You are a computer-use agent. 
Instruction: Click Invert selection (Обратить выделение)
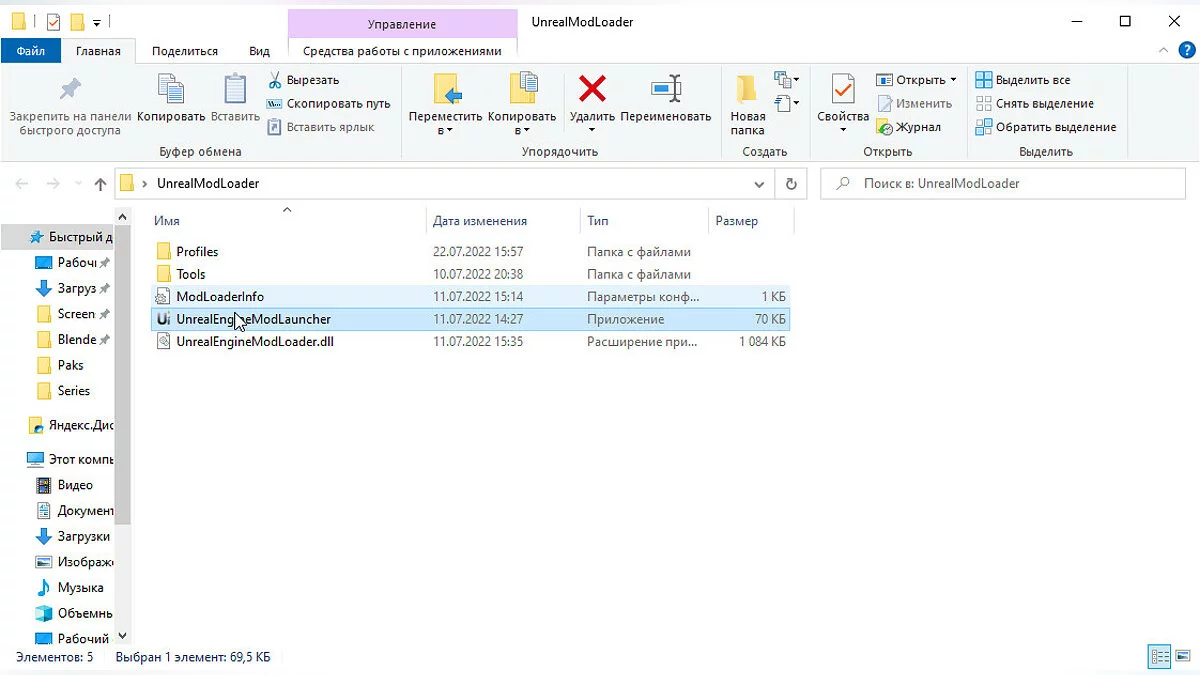point(1045,127)
